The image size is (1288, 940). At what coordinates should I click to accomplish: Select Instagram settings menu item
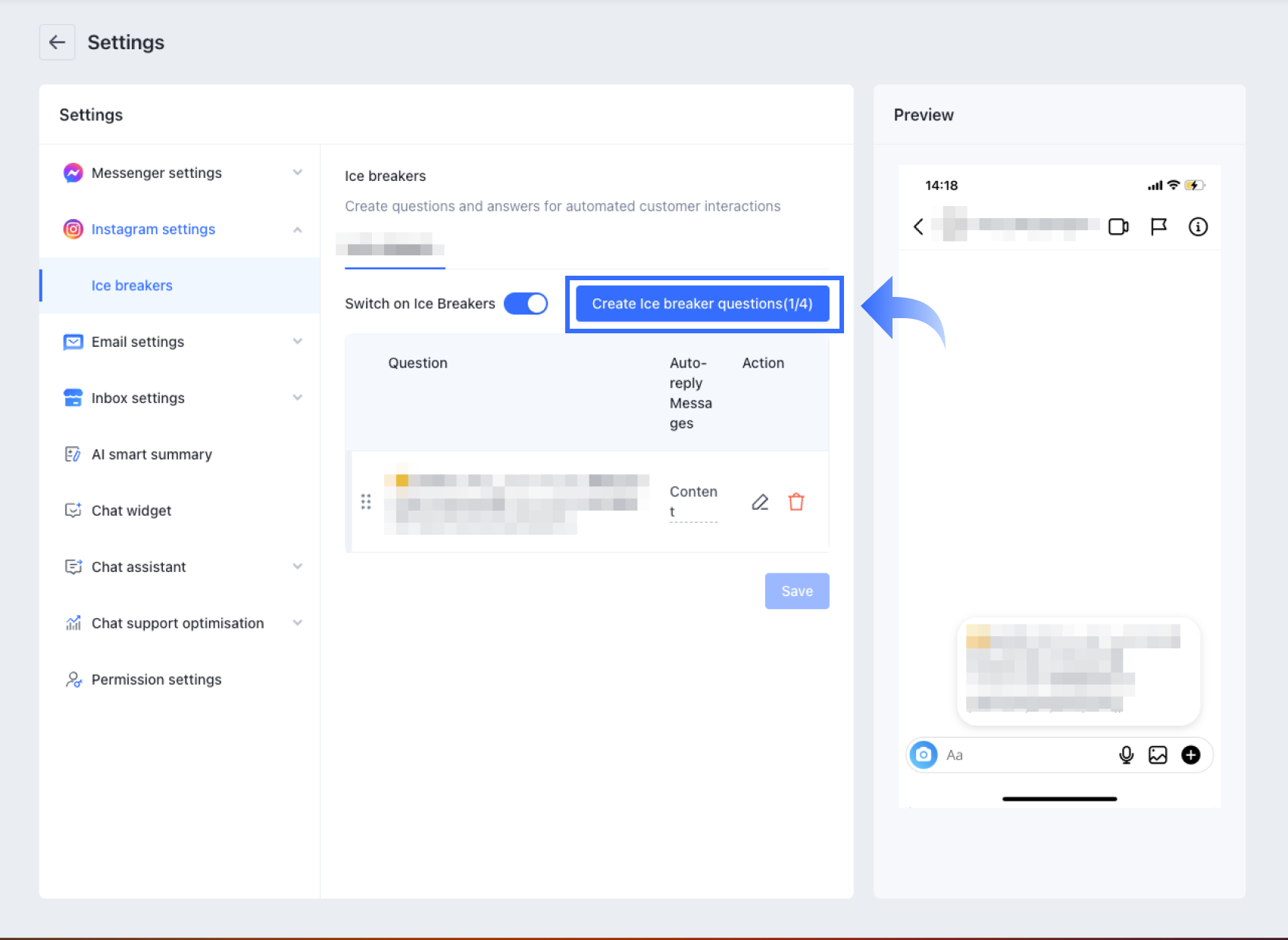tap(180, 229)
